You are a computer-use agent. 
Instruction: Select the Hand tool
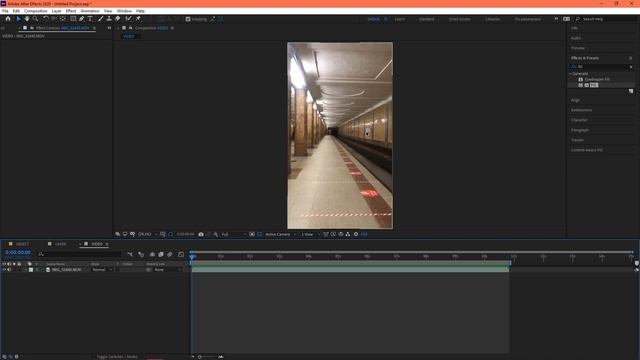(x=27, y=19)
